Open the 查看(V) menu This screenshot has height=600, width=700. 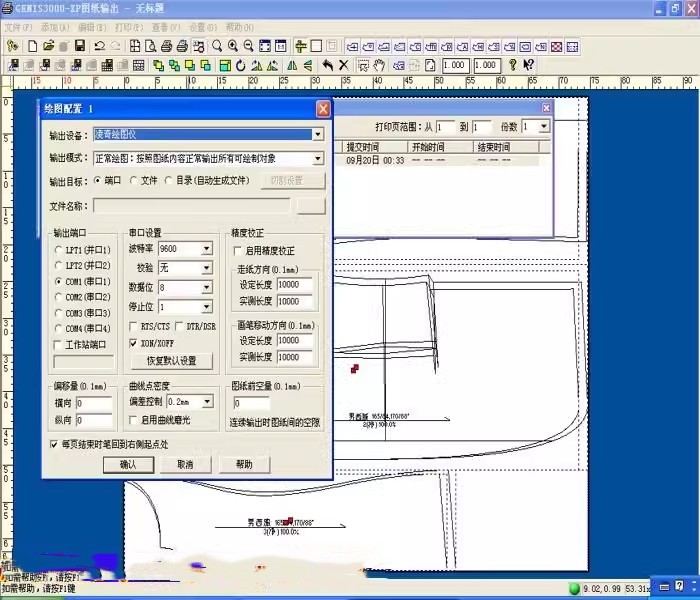pos(166,27)
